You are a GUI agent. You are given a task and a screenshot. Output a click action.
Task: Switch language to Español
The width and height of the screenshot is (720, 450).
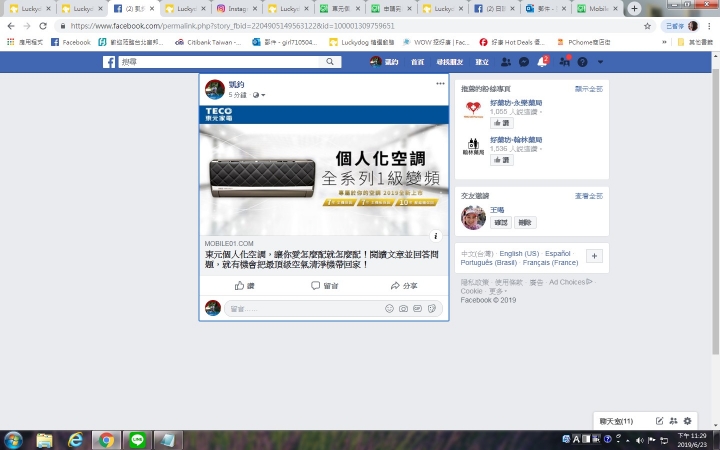pyautogui.click(x=557, y=253)
